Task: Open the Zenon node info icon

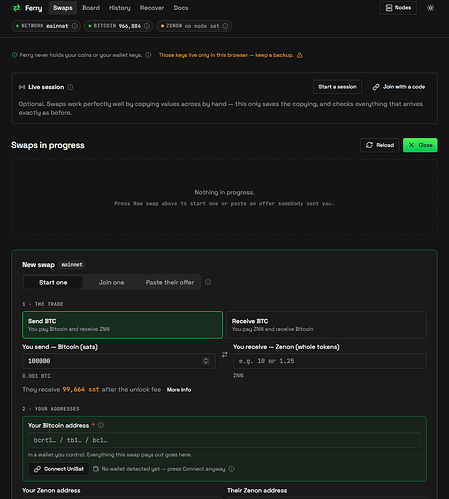Action: [x=225, y=26]
